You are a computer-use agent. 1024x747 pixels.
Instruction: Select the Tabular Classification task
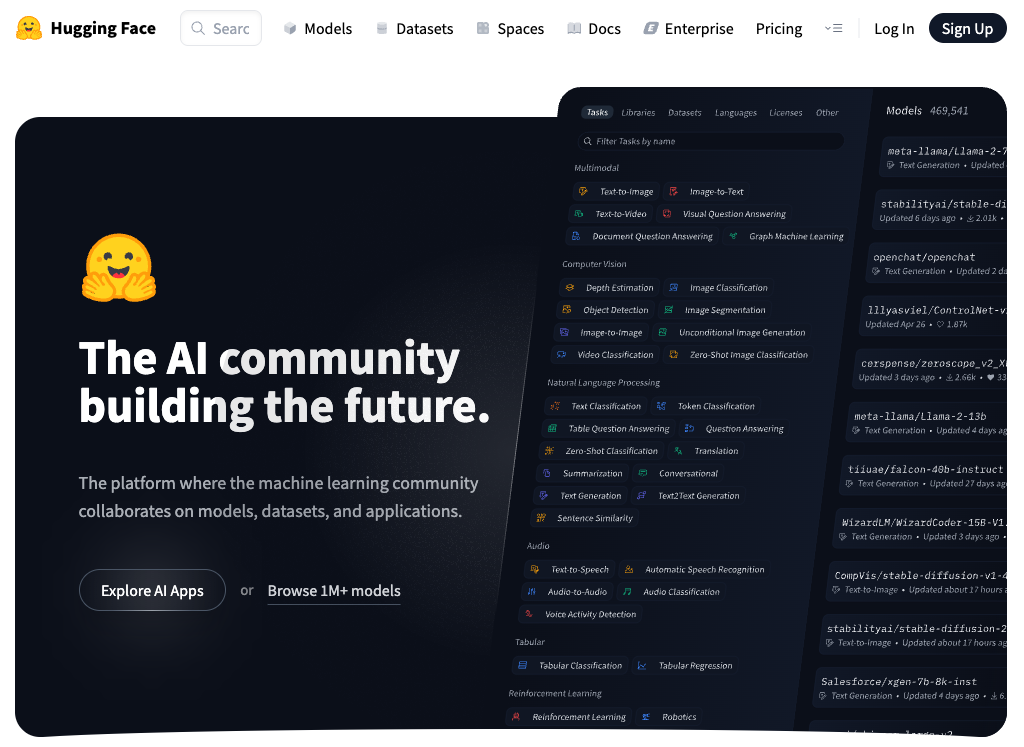click(x=570, y=665)
